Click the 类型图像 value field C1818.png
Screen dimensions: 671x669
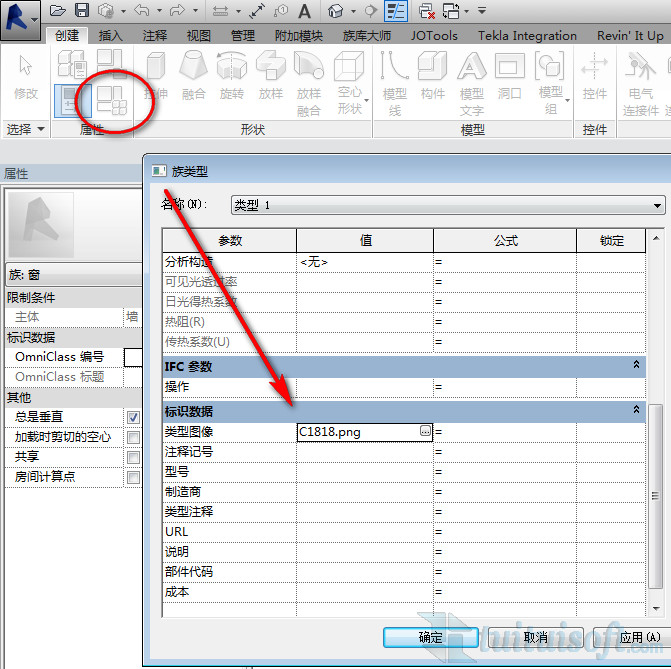(x=358, y=432)
